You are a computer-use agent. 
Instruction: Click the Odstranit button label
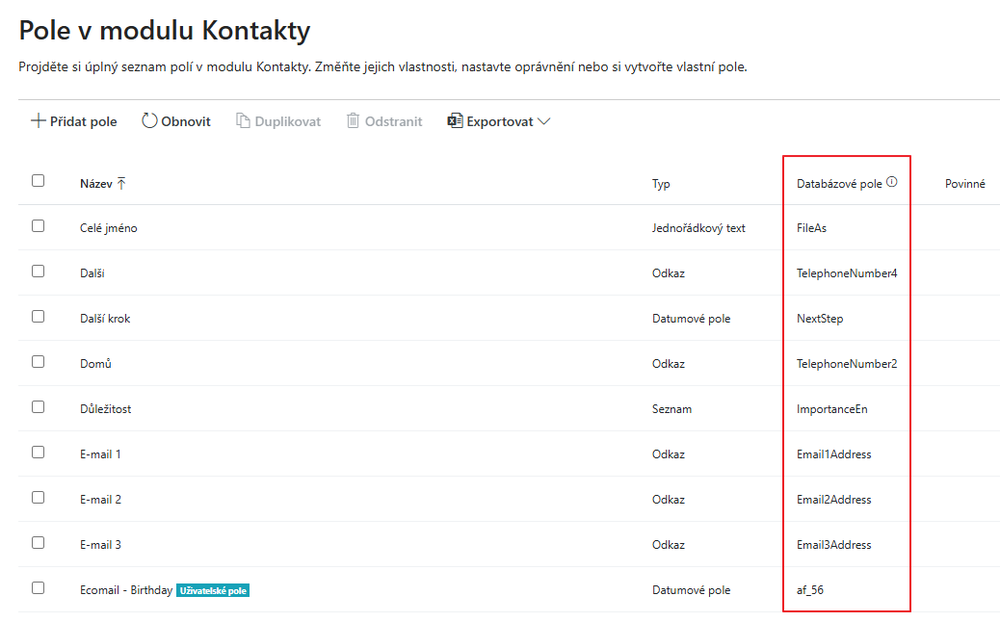pyautogui.click(x=393, y=121)
